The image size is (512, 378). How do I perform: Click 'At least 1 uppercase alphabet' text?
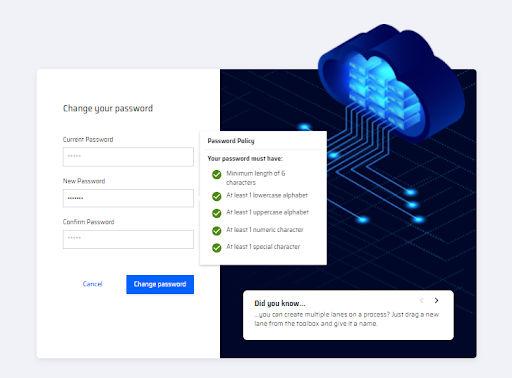tap(268, 212)
